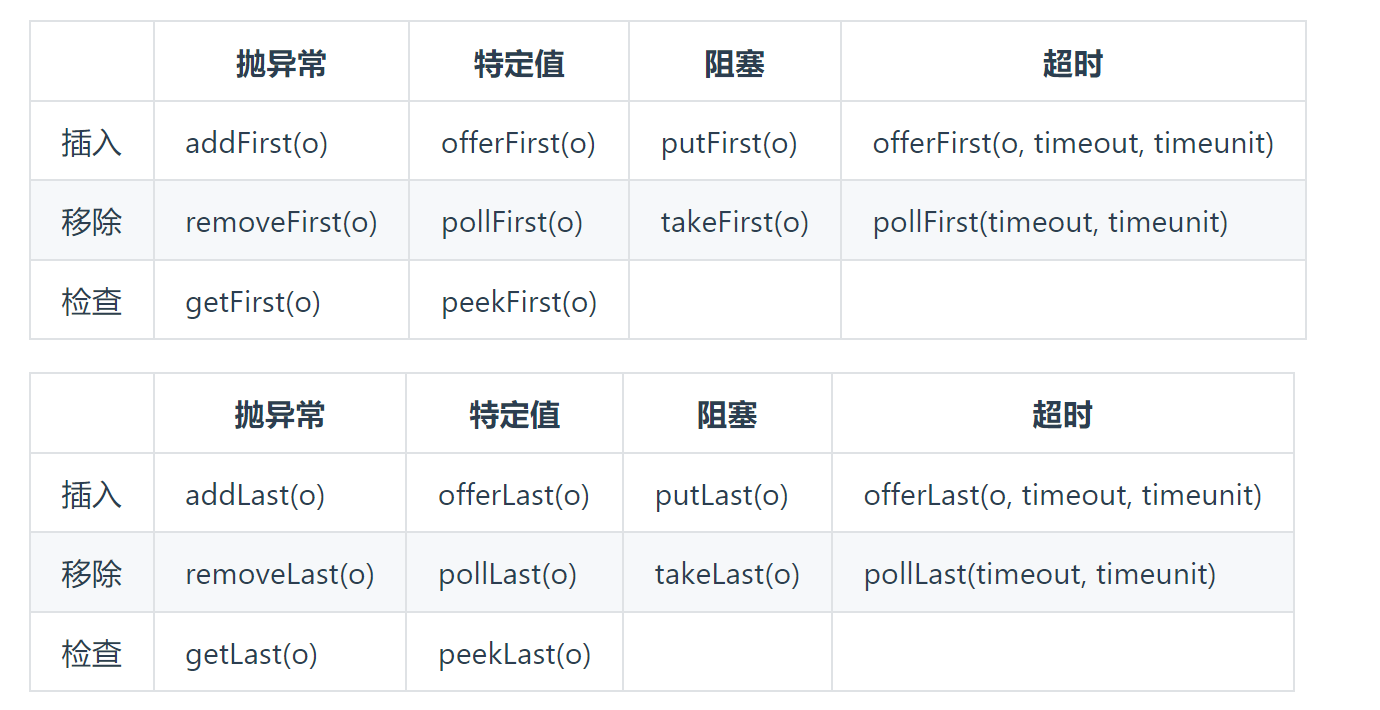Click pollLast(timeout, timeunit) text
1380x710 pixels.
1040,574
